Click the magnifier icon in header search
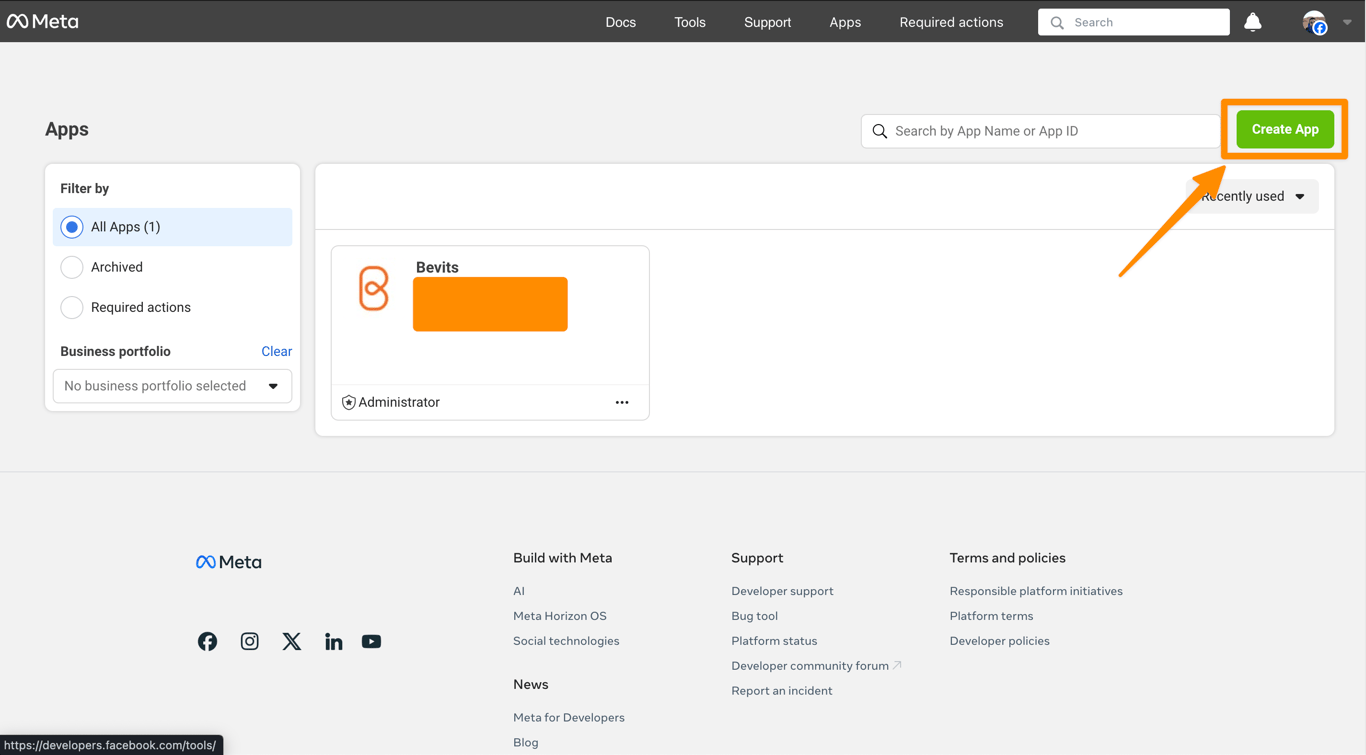This screenshot has height=755, width=1366. pos(1057,22)
